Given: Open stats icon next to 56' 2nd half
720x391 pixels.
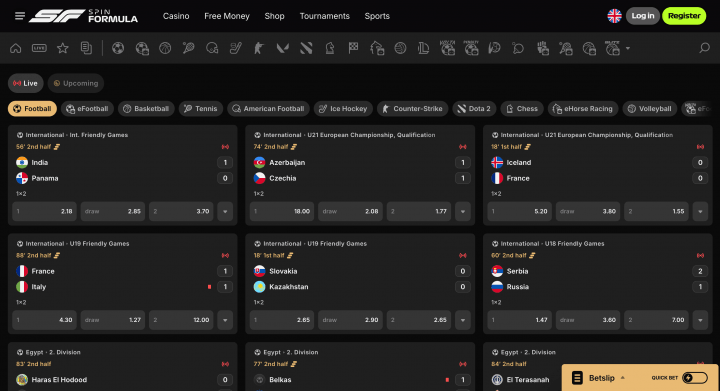Looking at the screenshot, I should coord(57,147).
